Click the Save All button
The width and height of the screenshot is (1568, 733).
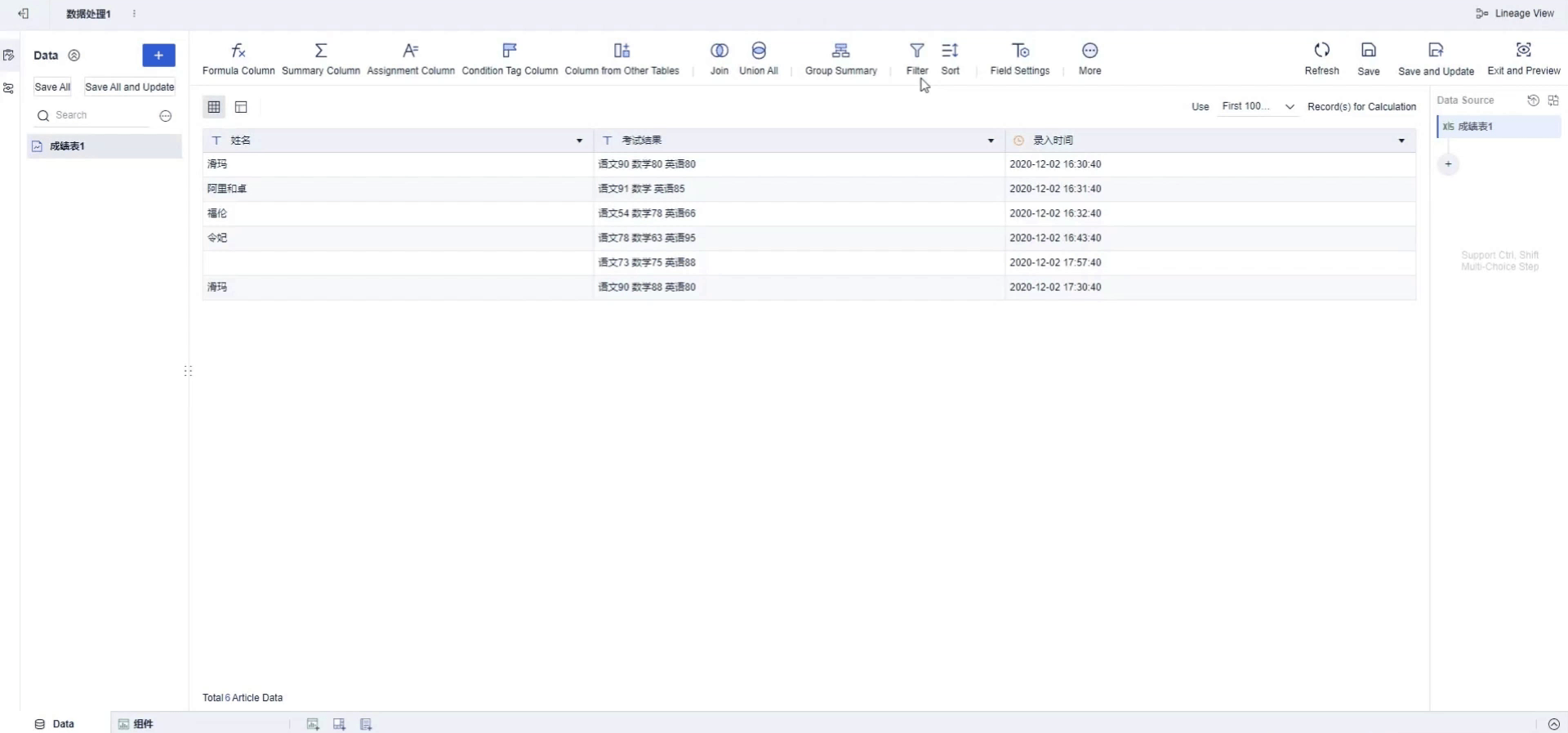(52, 87)
